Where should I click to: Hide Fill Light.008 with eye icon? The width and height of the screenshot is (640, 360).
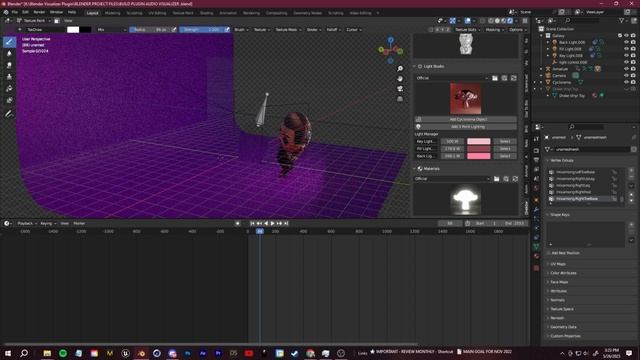pyautogui.click(x=627, y=49)
